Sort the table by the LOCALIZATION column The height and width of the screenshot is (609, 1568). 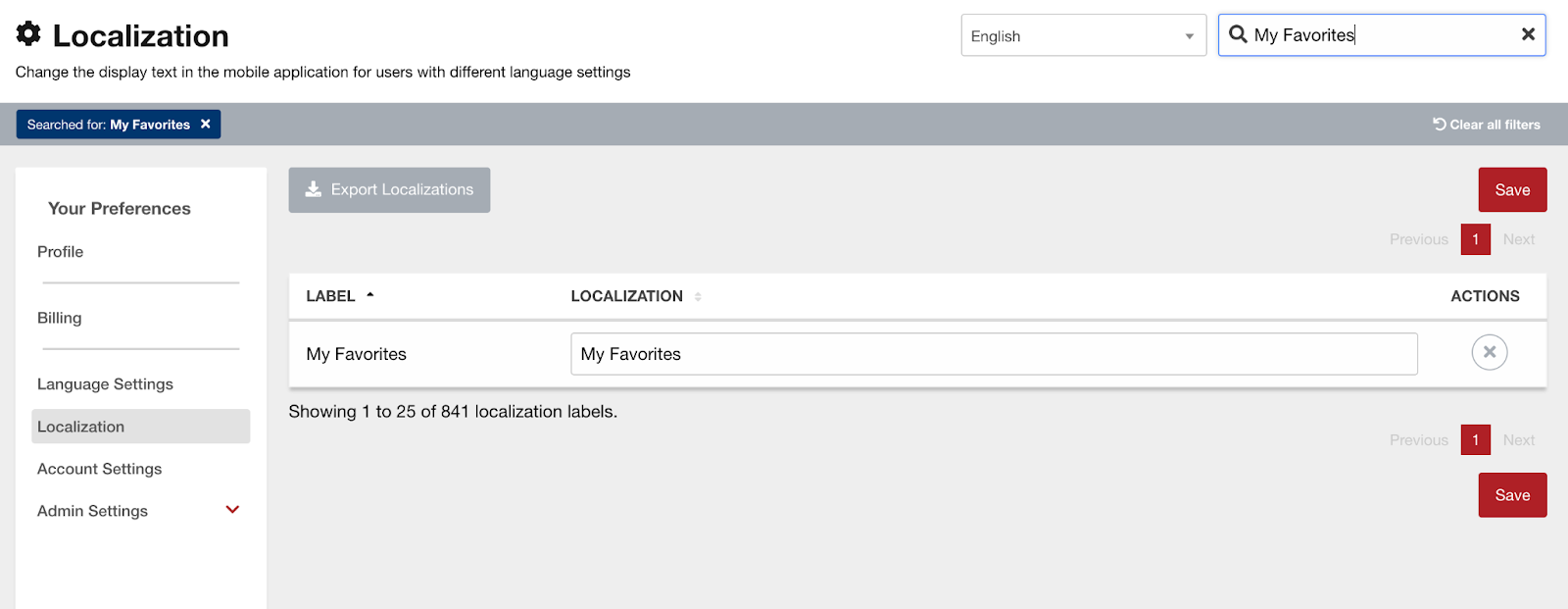(627, 296)
